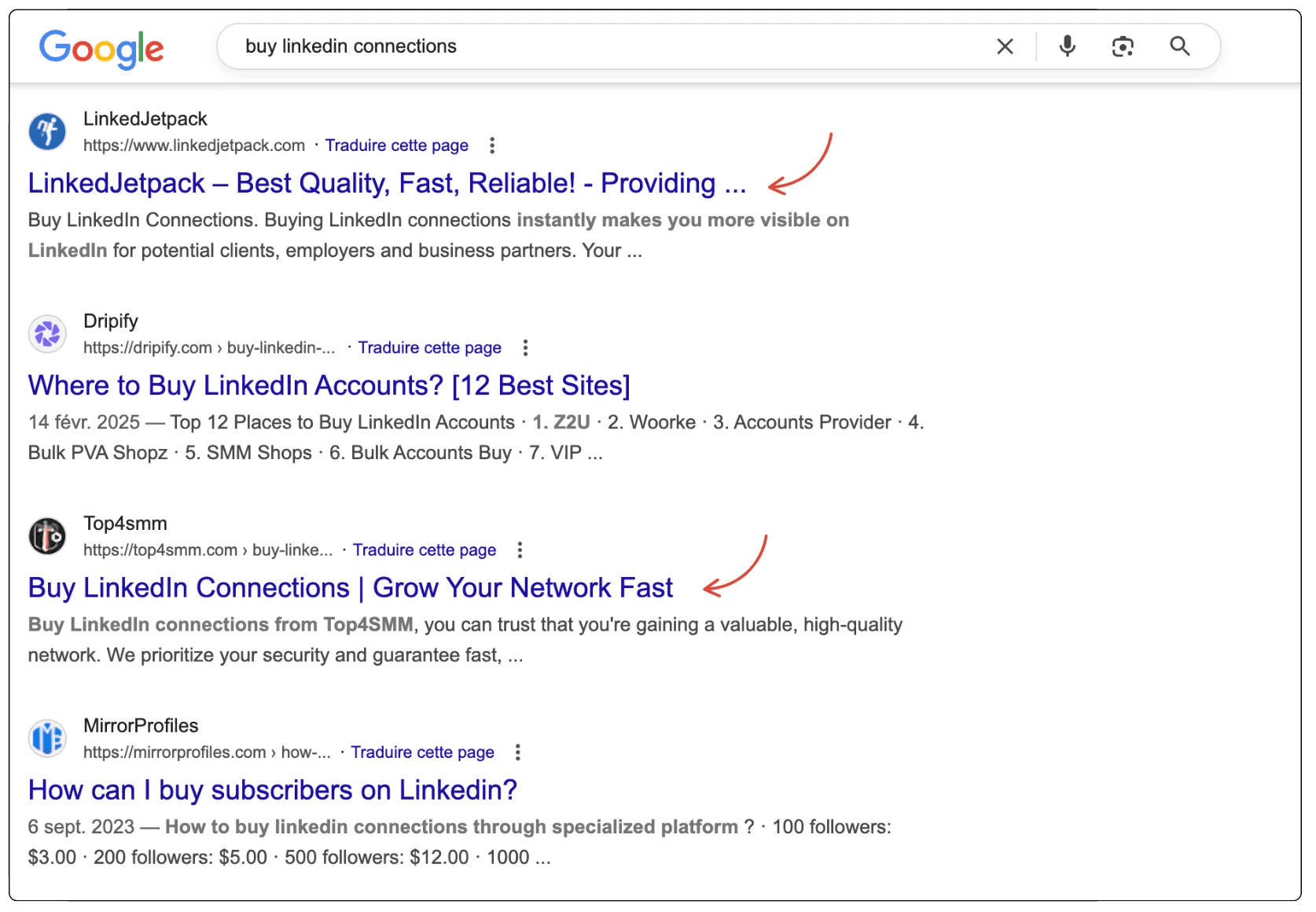
Task: Open Google Lens image search
Action: click(1123, 46)
